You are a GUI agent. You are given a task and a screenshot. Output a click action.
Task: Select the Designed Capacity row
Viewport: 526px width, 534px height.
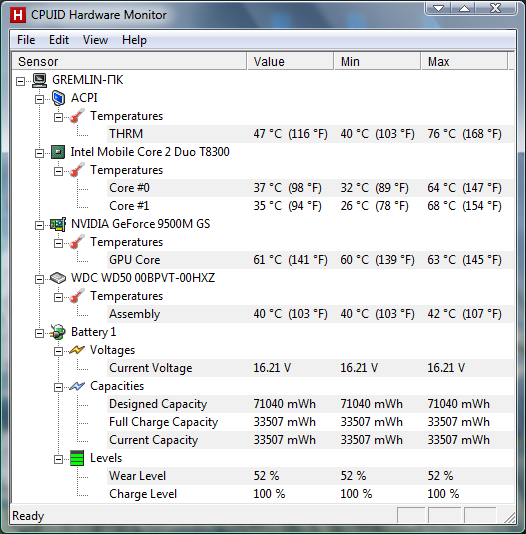310,404
